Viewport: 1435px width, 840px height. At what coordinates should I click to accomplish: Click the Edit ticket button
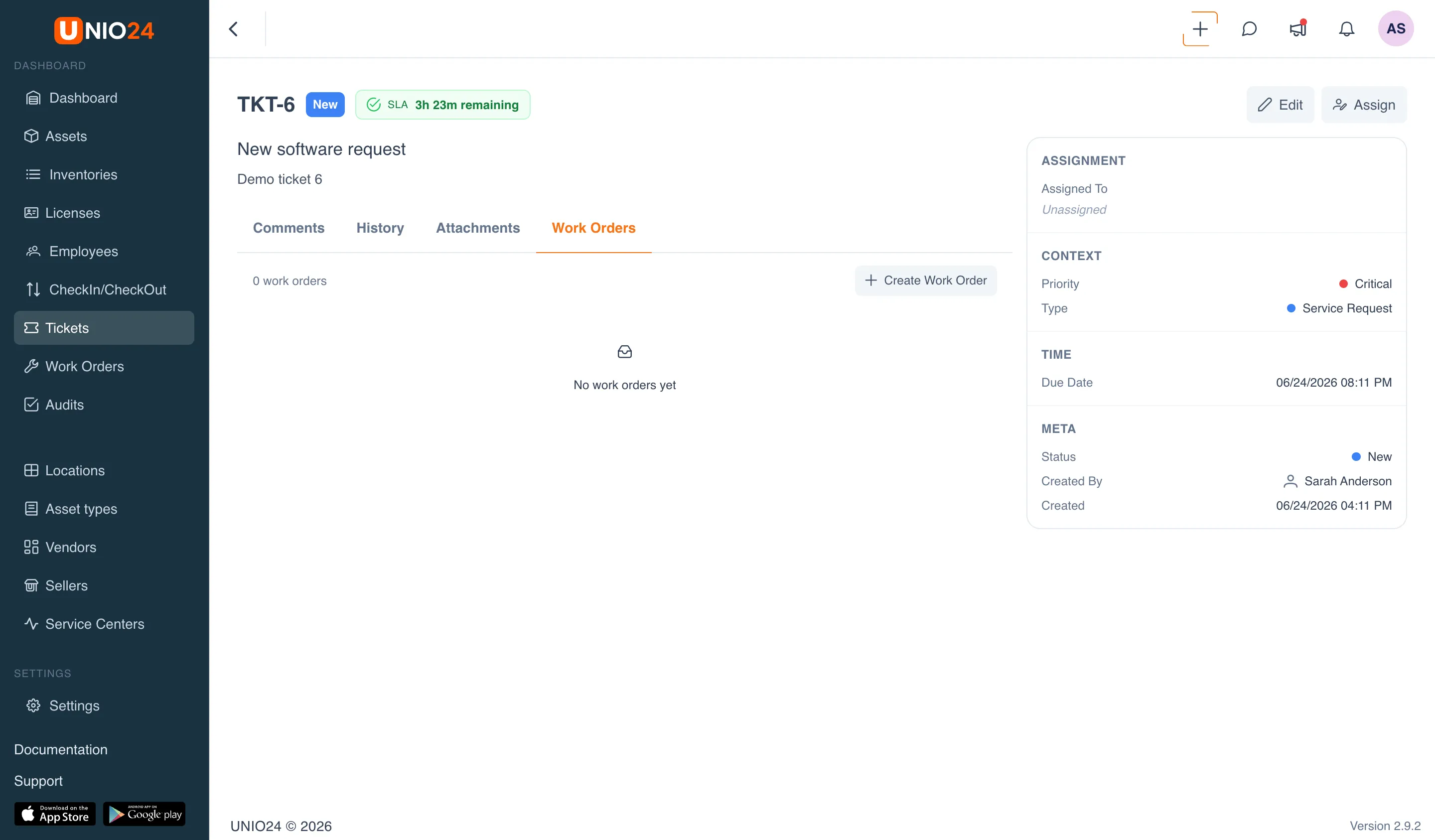click(1280, 105)
